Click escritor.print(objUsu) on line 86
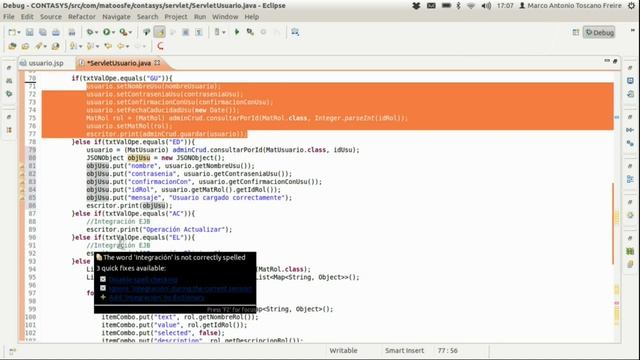Viewport: 640px width, 360px height. (x=129, y=206)
